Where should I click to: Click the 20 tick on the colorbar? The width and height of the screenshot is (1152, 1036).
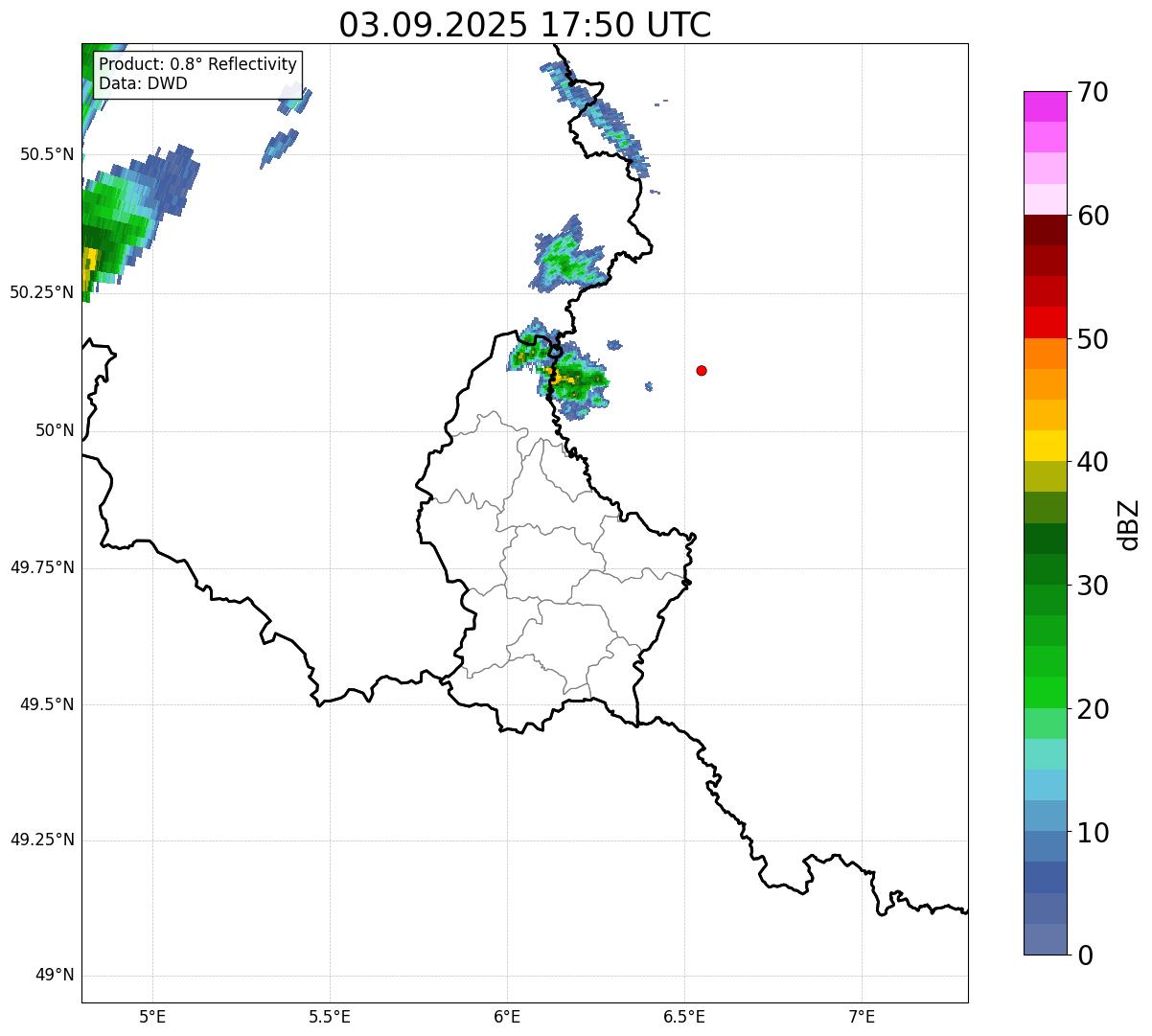(1093, 709)
